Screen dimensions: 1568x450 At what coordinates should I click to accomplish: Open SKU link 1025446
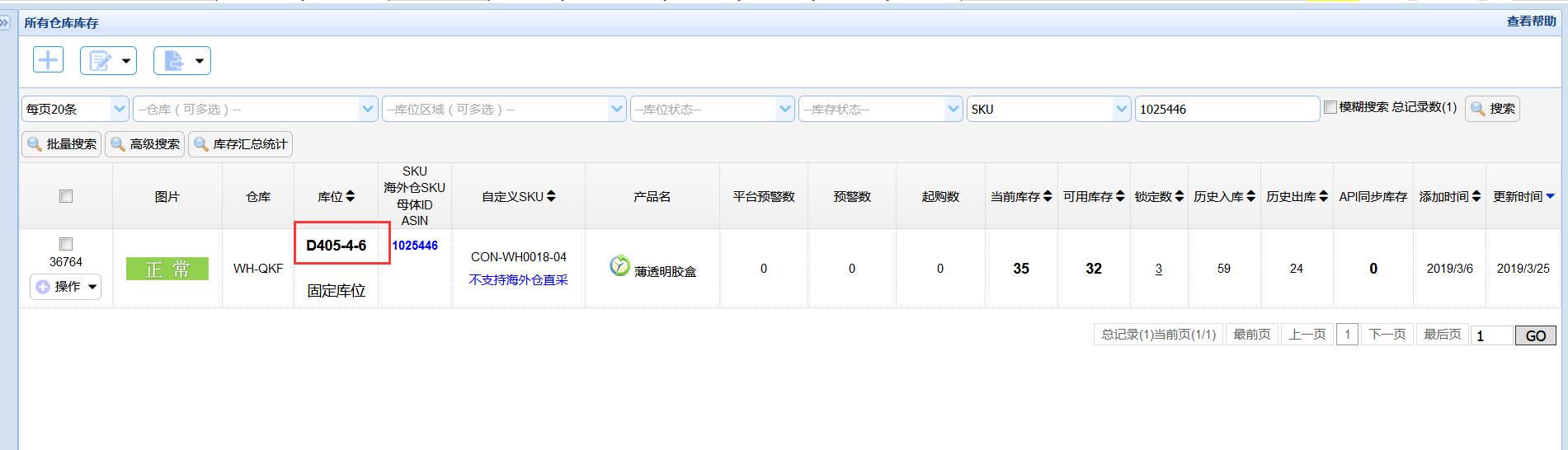[415, 246]
